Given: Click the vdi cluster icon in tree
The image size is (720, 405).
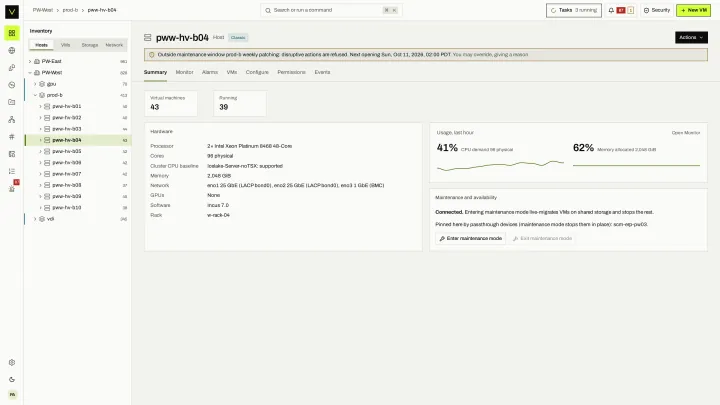Looking at the screenshot, I should pos(42,219).
